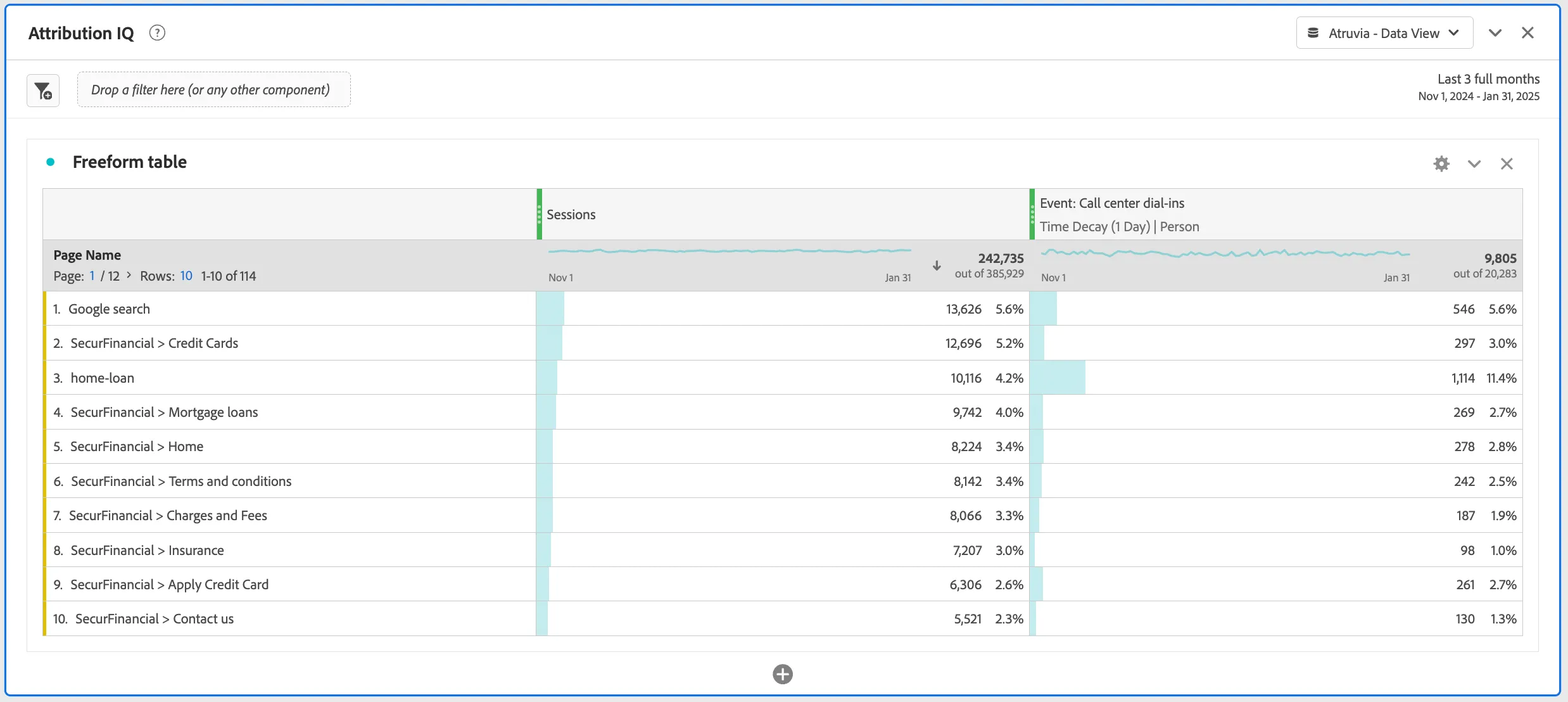This screenshot has width=1568, height=702.
Task: Click the Freeform table title
Action: coord(129,162)
